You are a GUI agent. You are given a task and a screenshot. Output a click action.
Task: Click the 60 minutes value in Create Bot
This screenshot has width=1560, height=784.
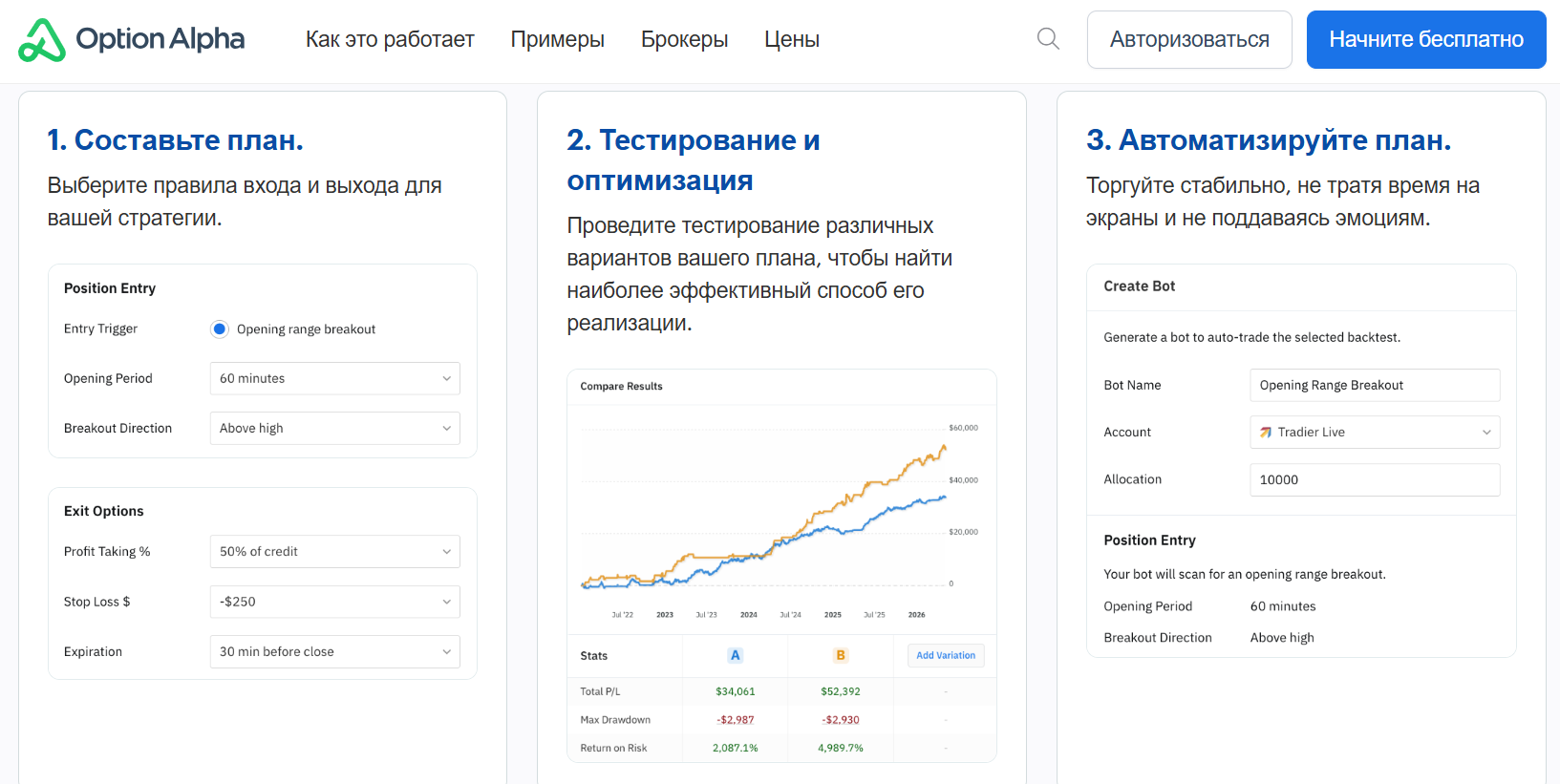1283,606
